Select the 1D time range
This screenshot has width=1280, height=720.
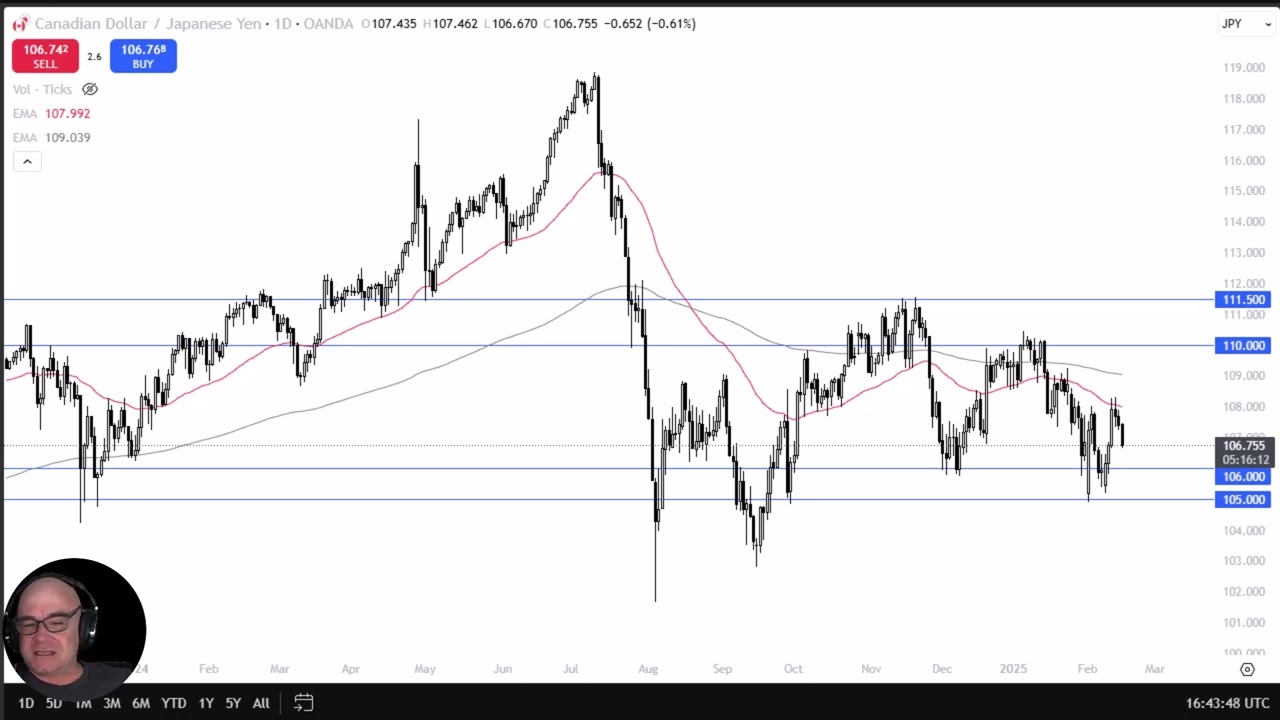point(26,703)
